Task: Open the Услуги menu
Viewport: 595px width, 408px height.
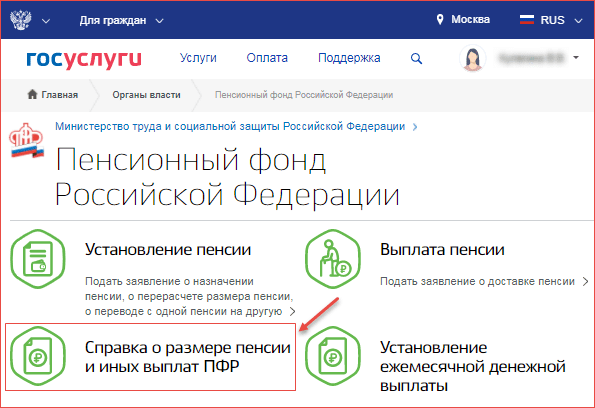Action: (x=198, y=58)
